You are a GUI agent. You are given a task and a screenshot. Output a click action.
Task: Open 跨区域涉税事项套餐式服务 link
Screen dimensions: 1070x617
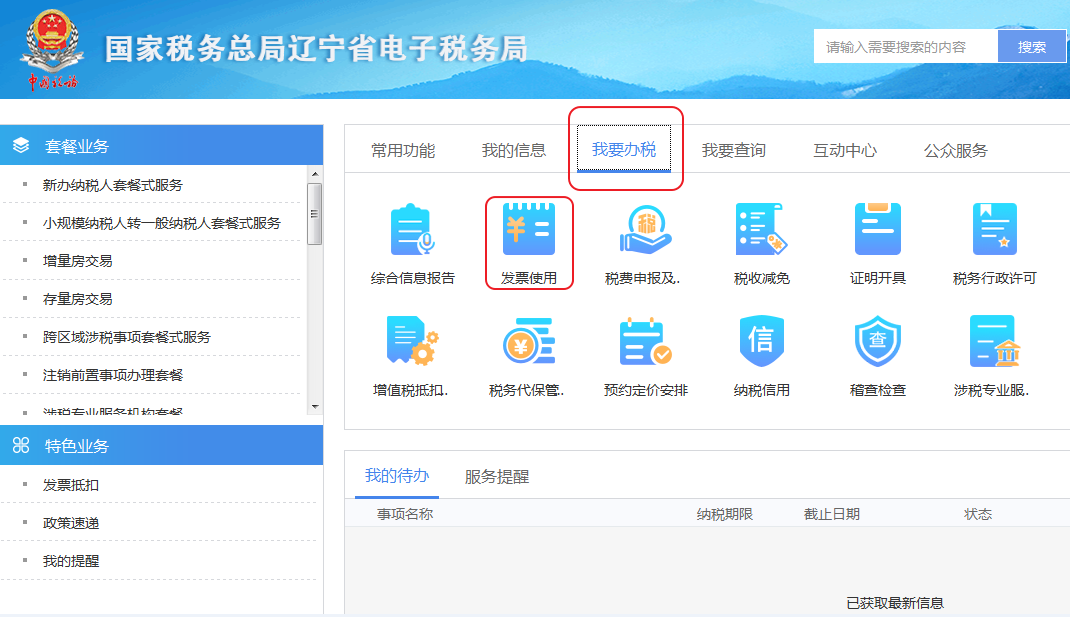[x=127, y=337]
